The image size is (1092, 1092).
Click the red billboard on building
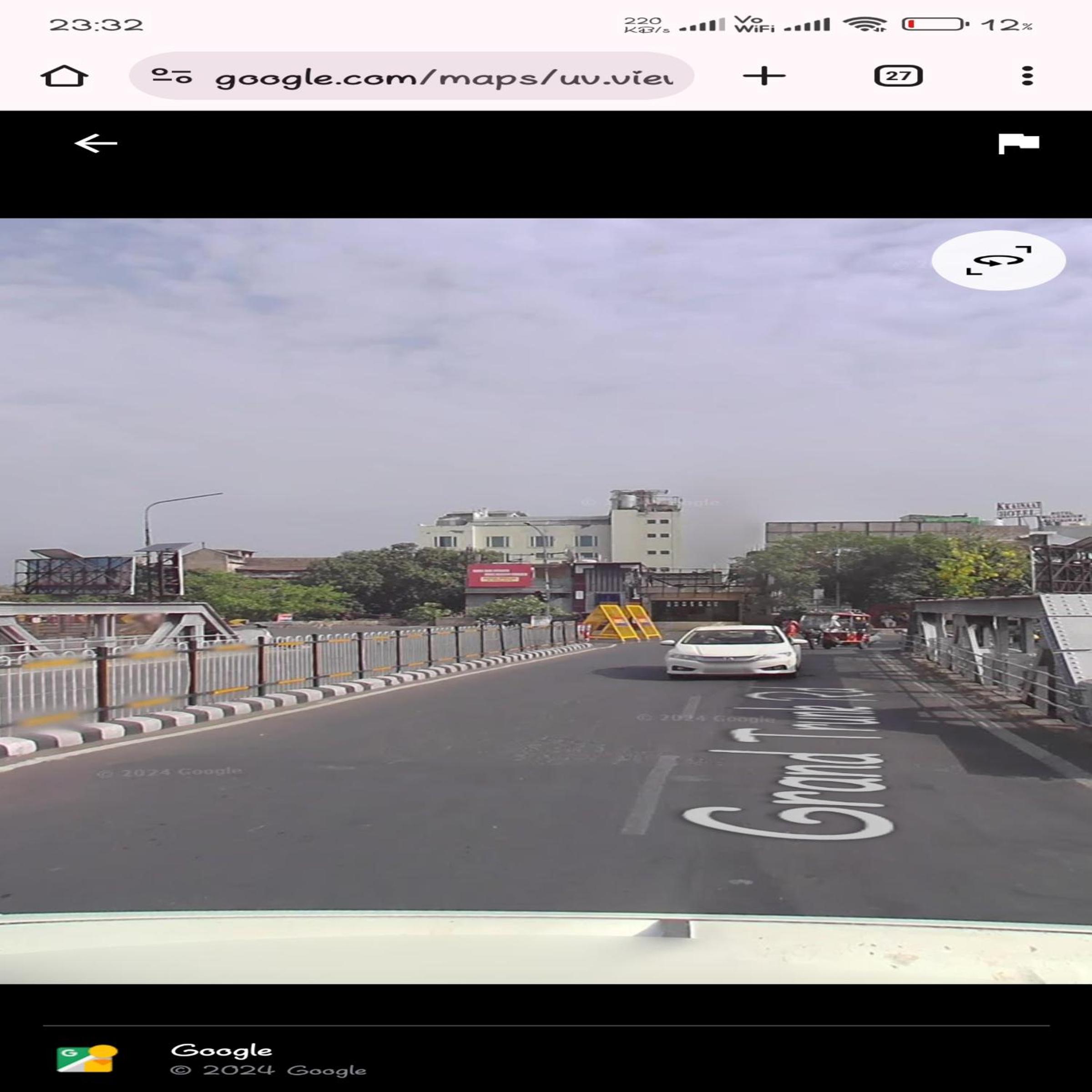coord(500,576)
